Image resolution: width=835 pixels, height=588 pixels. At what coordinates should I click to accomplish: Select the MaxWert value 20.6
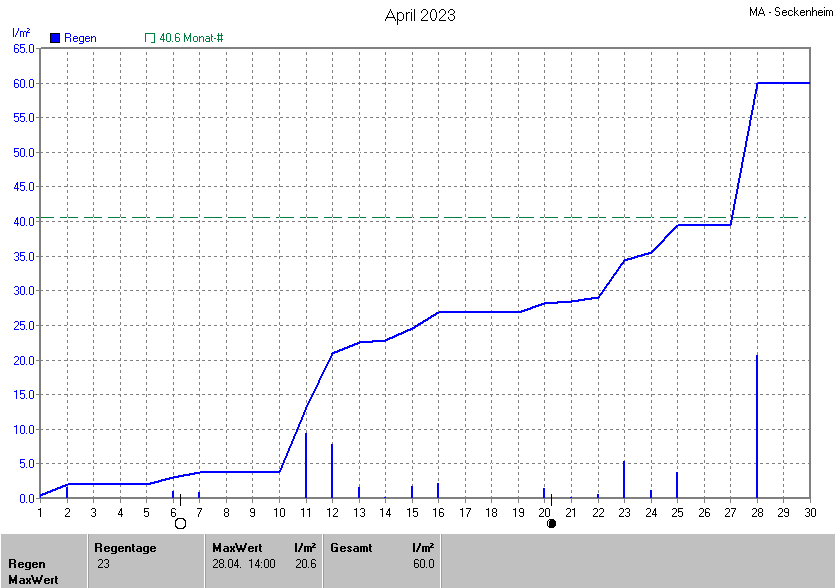pos(306,564)
